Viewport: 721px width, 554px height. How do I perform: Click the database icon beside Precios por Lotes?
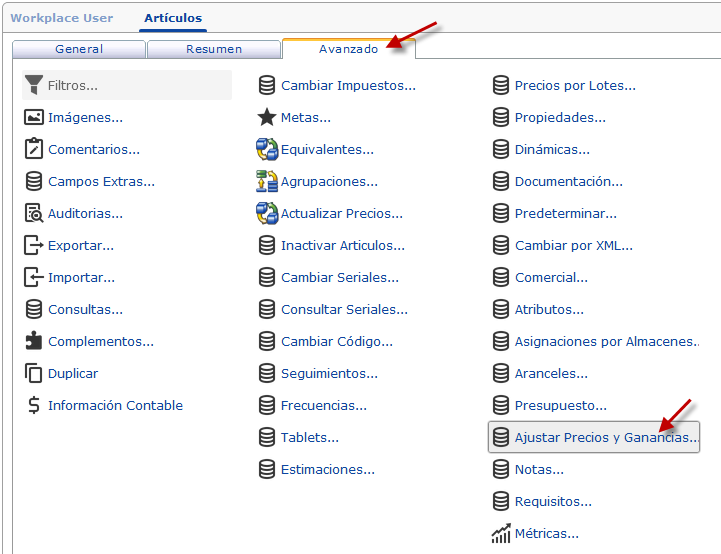501,85
